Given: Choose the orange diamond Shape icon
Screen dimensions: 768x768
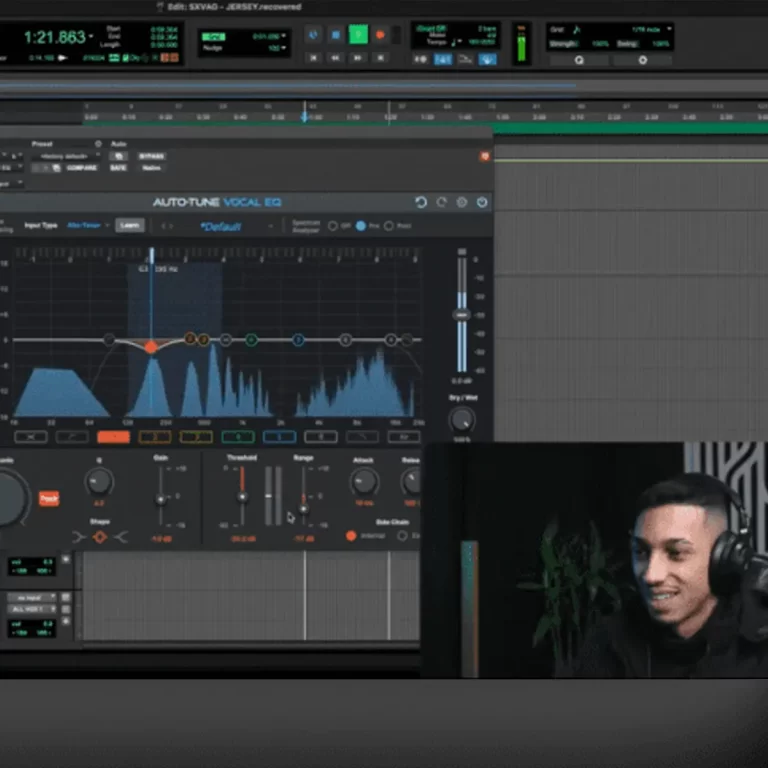Looking at the screenshot, I should click(x=100, y=537).
